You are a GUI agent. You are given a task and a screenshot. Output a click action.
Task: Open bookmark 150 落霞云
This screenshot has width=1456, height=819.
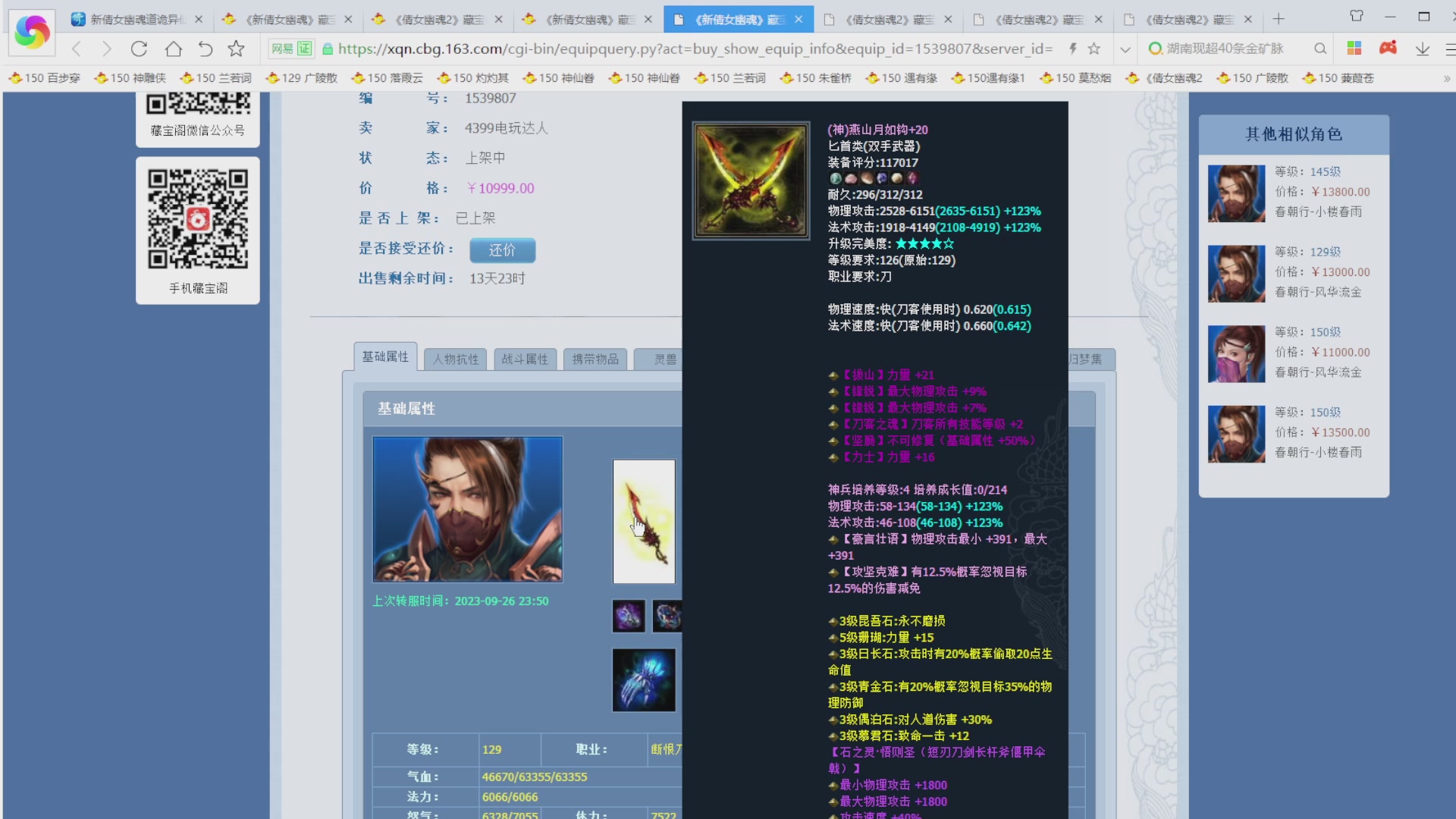(387, 78)
